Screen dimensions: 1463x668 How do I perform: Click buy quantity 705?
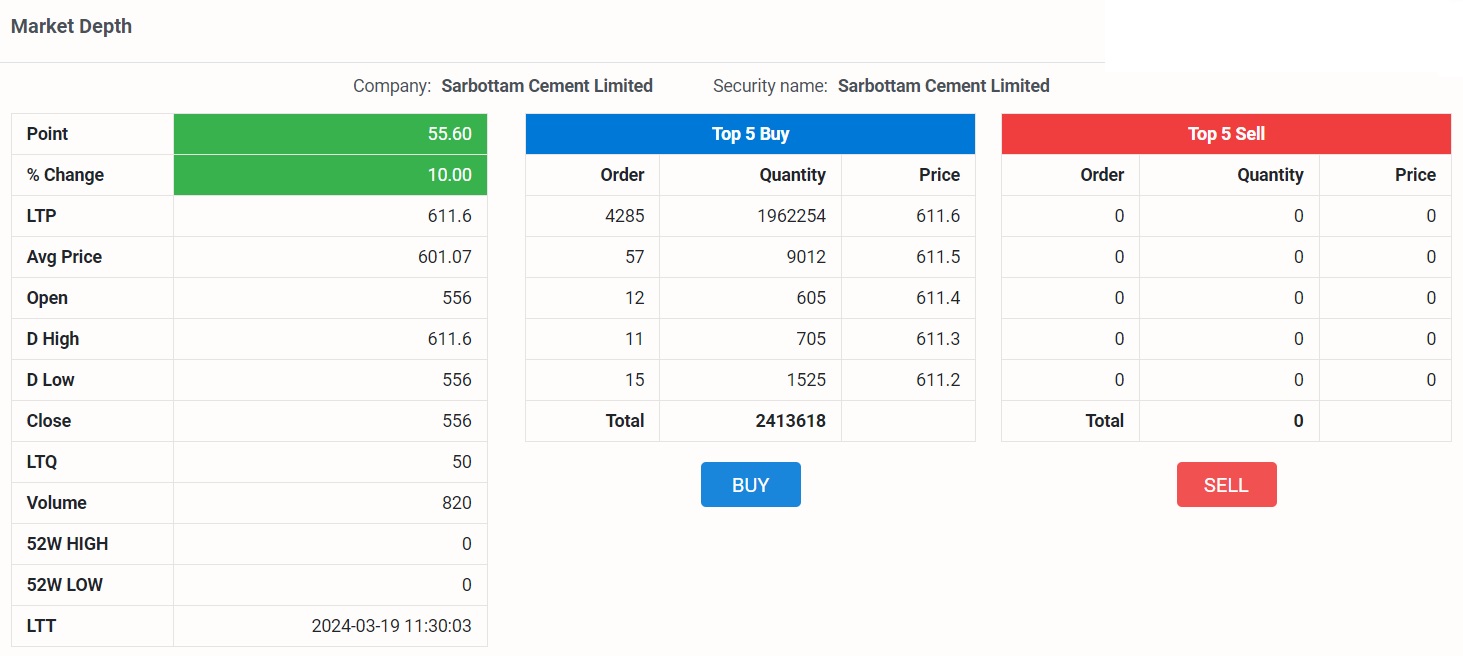[x=811, y=339]
